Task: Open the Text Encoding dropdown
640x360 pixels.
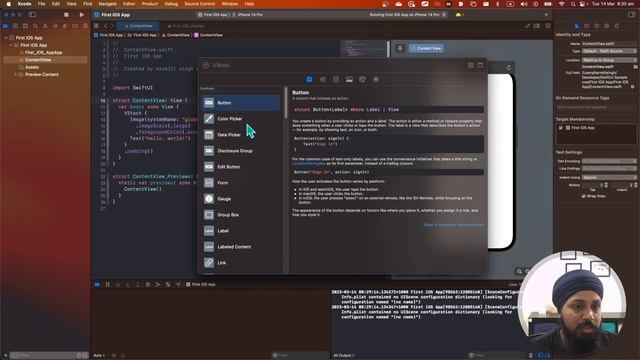Action: [x=609, y=161]
